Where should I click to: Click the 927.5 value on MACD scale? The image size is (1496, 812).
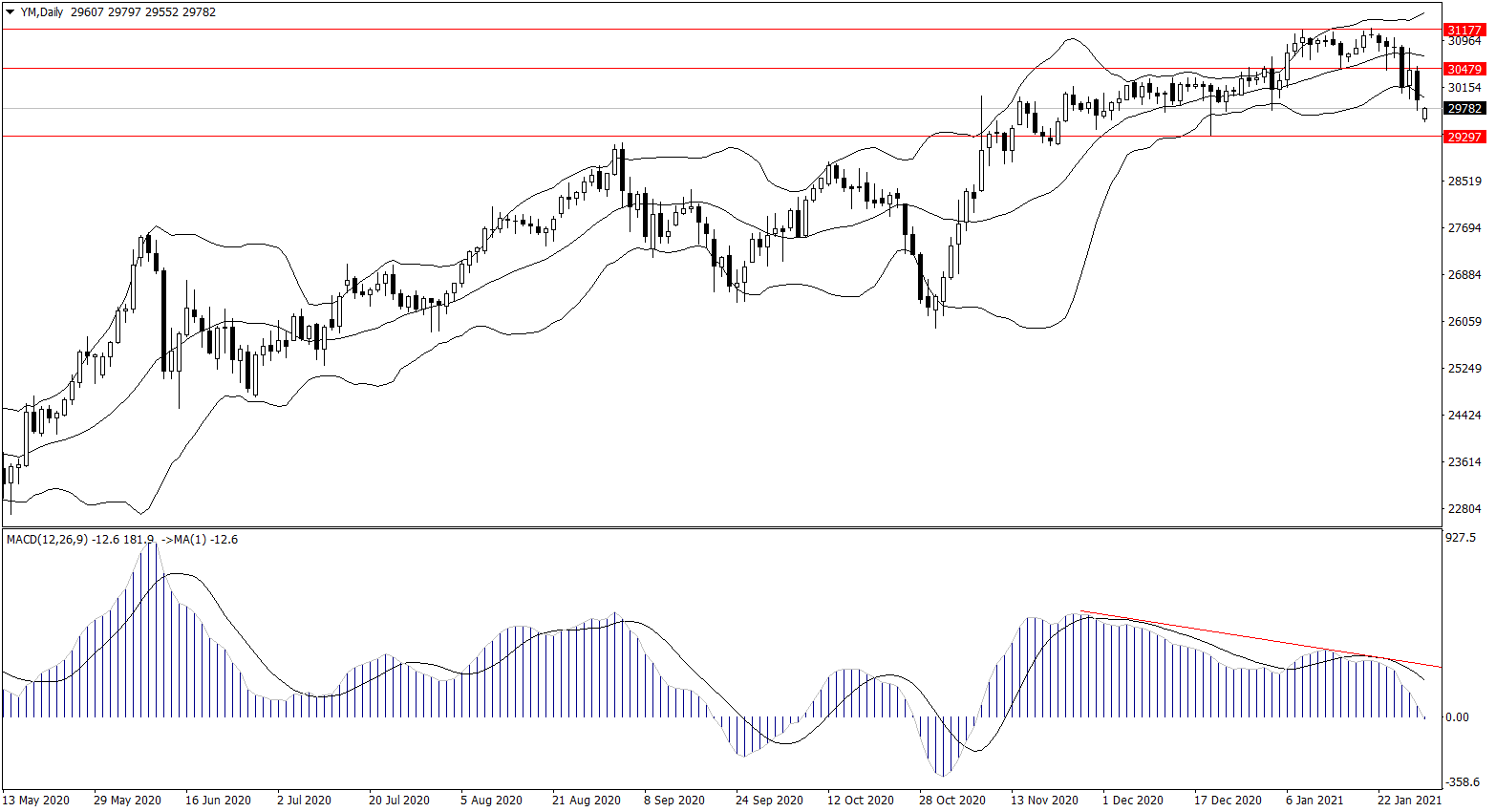point(1461,538)
